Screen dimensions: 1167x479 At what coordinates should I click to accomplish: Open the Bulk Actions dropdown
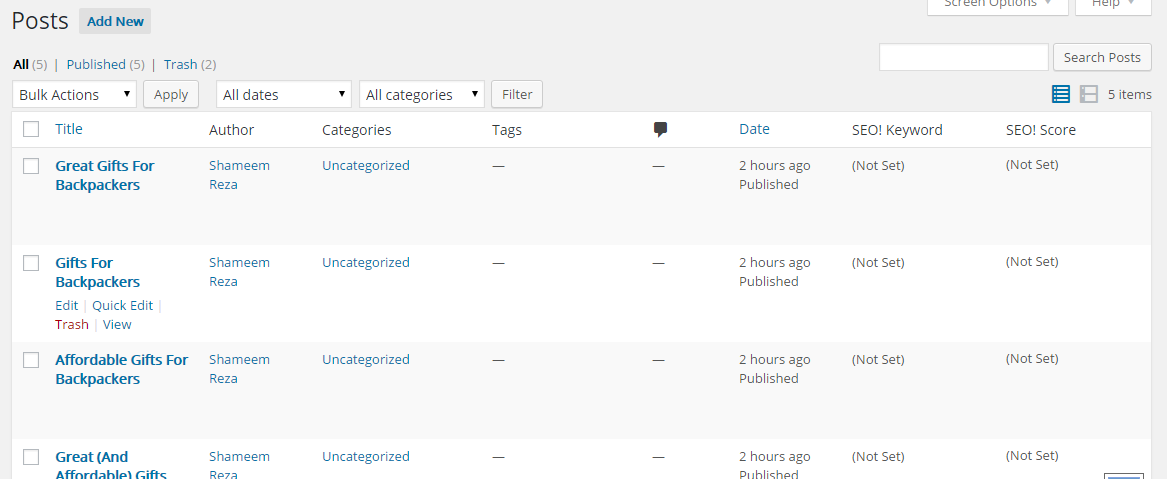pyautogui.click(x=75, y=95)
